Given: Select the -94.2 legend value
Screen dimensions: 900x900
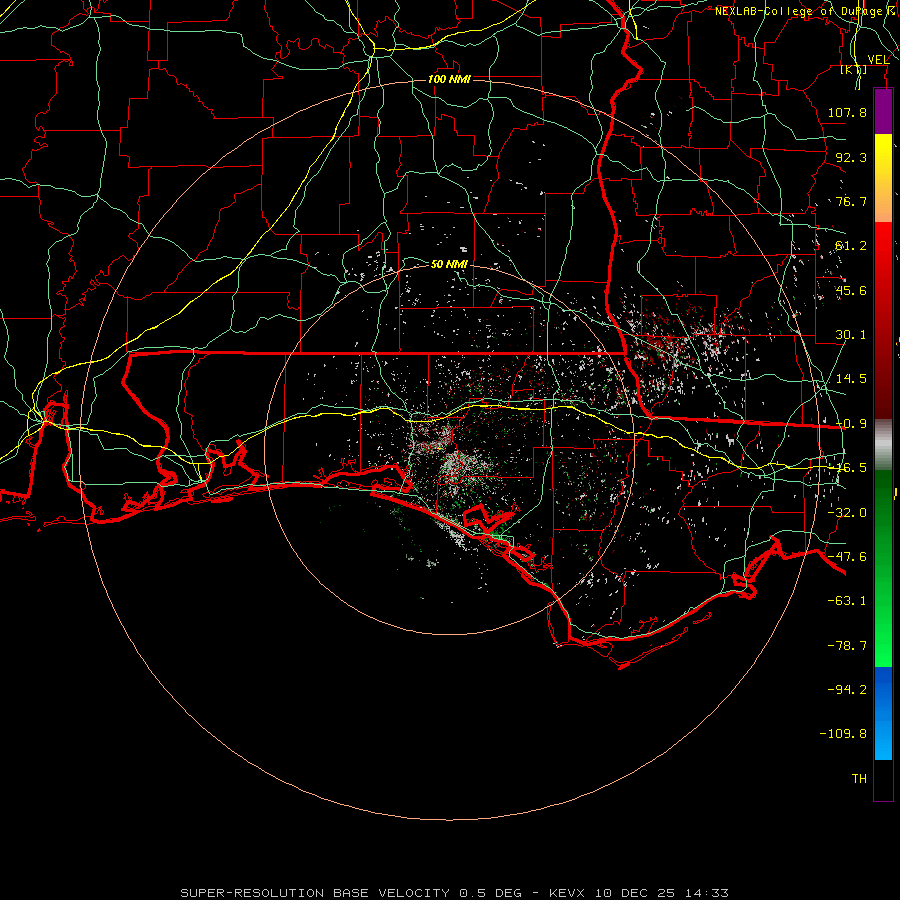Looking at the screenshot, I should pyautogui.click(x=847, y=690).
